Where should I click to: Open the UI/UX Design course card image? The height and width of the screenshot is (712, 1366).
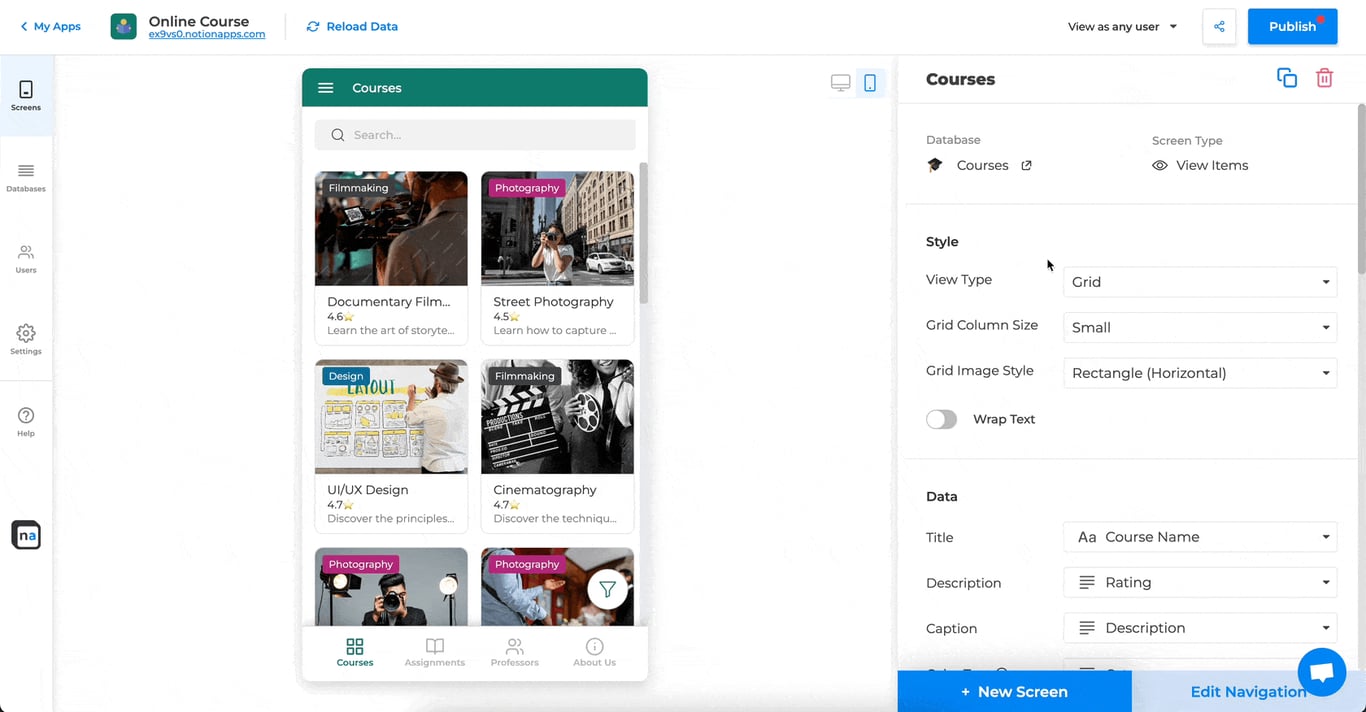pos(391,417)
